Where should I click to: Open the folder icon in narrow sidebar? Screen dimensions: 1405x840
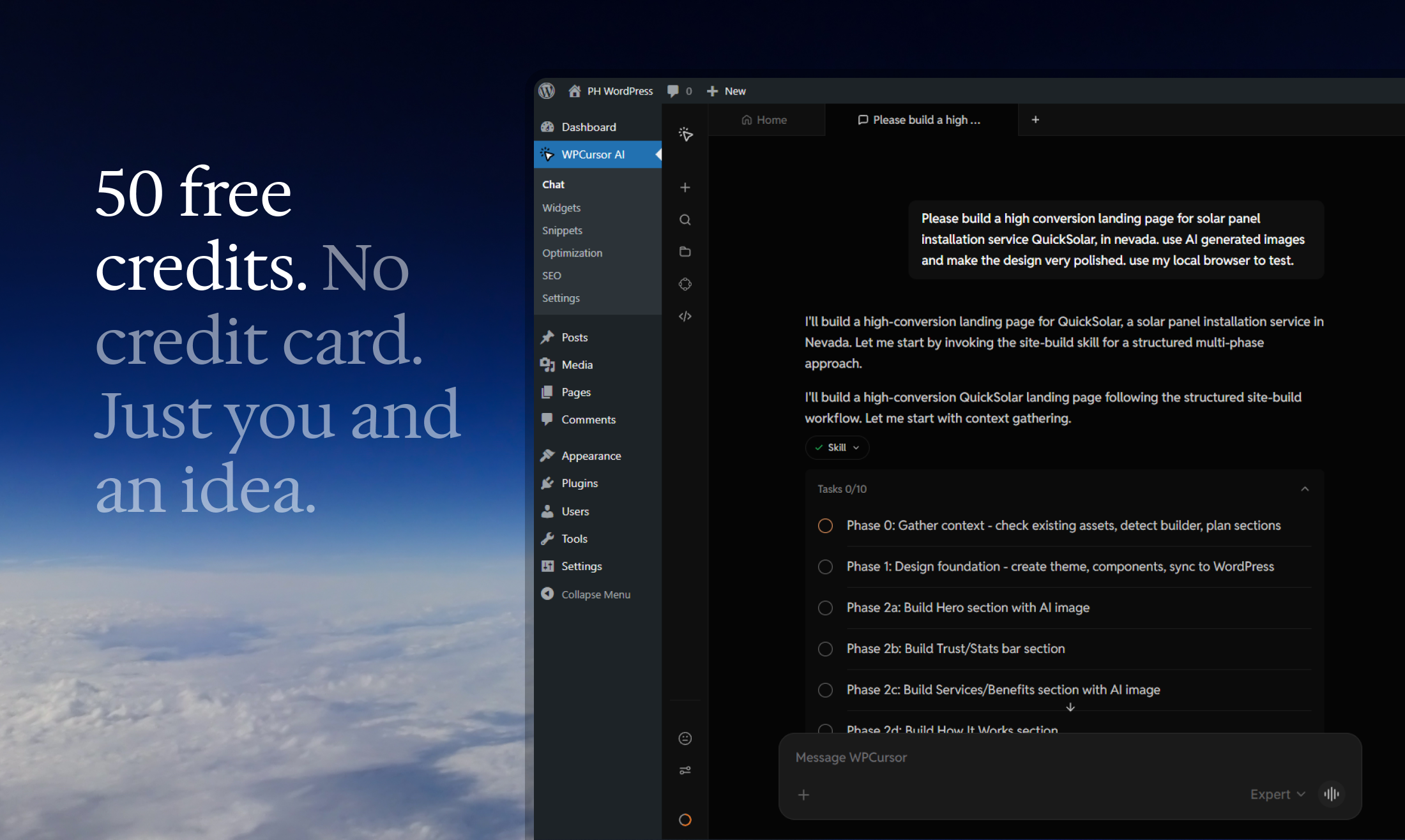click(685, 251)
